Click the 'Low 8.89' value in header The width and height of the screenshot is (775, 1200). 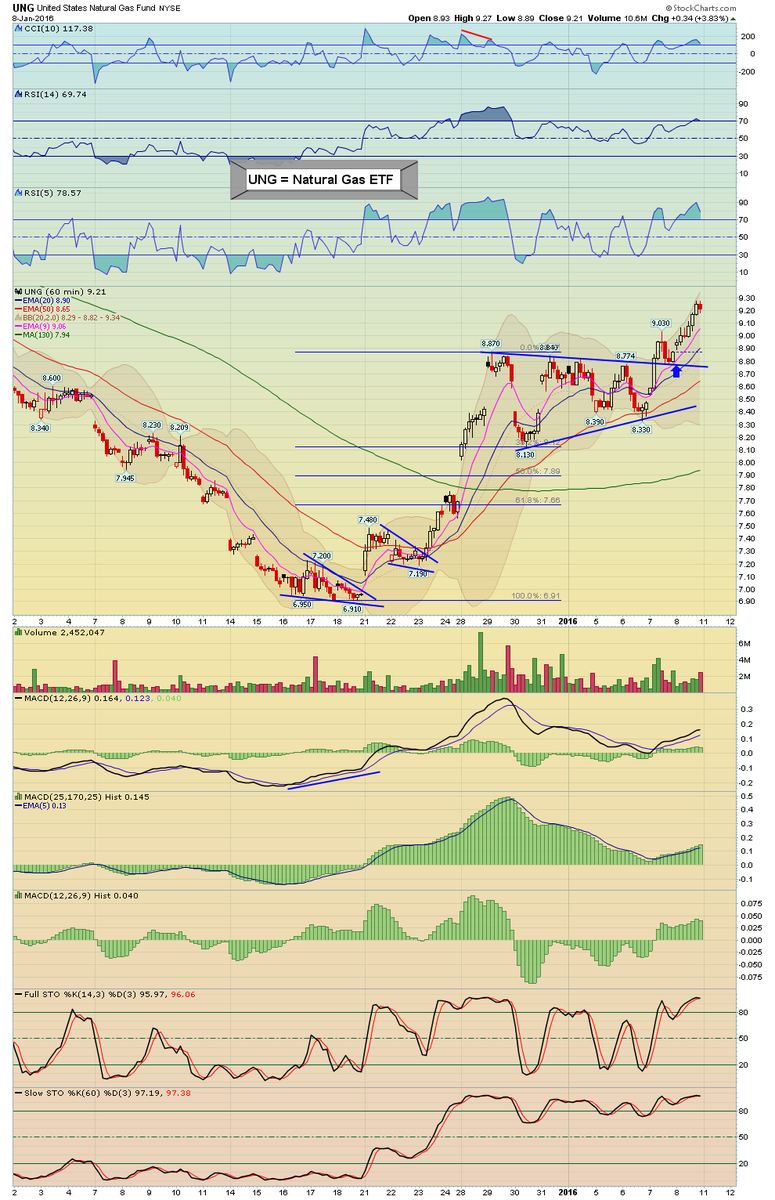[x=515, y=19]
